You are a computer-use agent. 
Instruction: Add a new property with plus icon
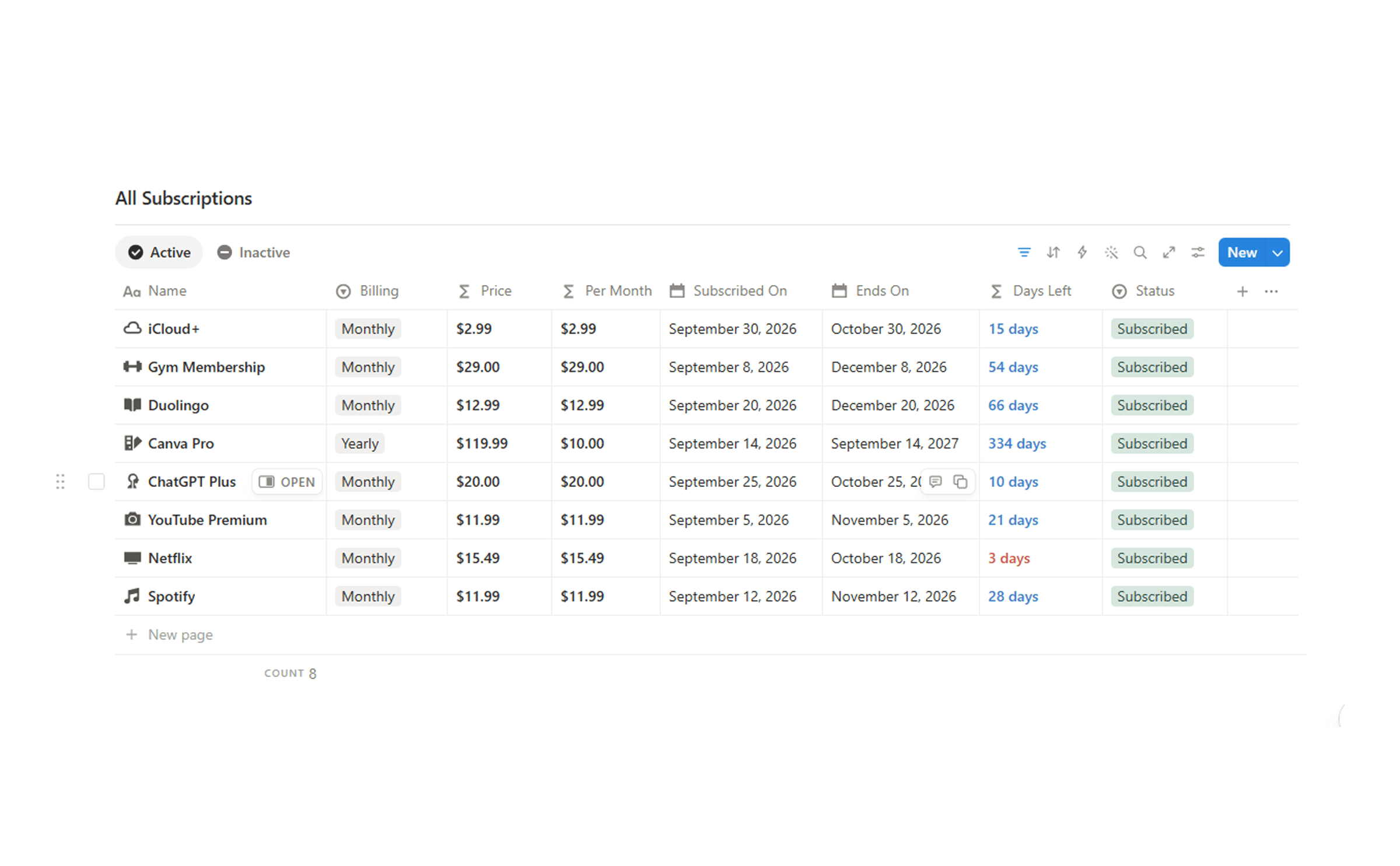[x=1242, y=291]
